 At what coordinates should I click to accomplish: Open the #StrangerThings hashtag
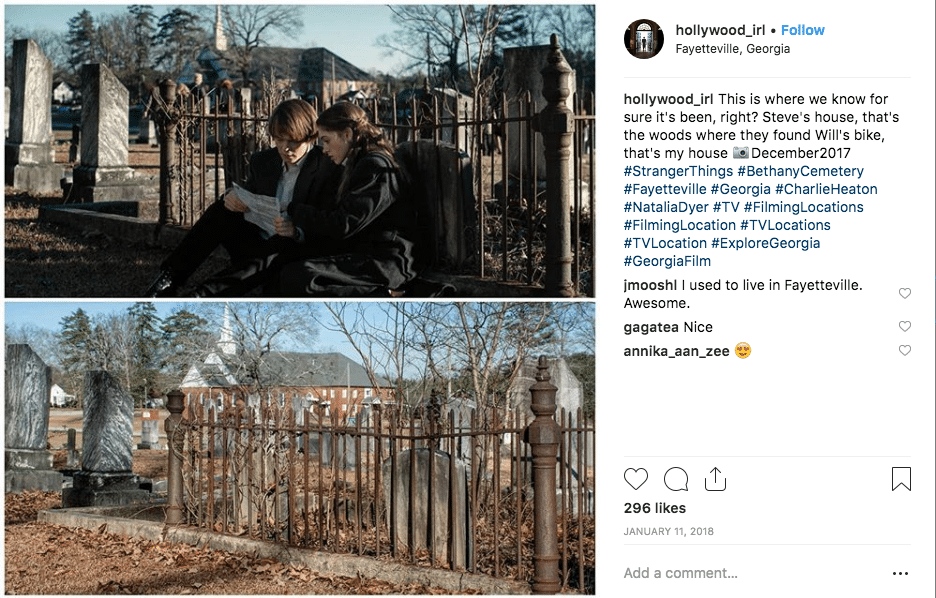678,171
